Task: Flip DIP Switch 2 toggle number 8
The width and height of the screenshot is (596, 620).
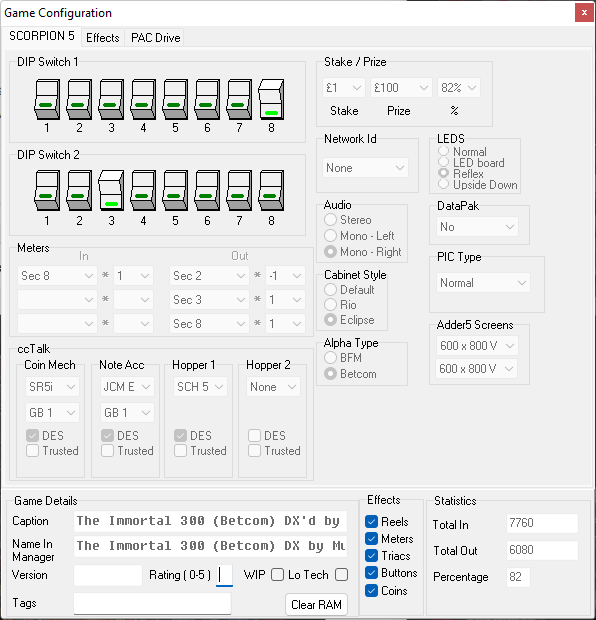Action: 271,191
